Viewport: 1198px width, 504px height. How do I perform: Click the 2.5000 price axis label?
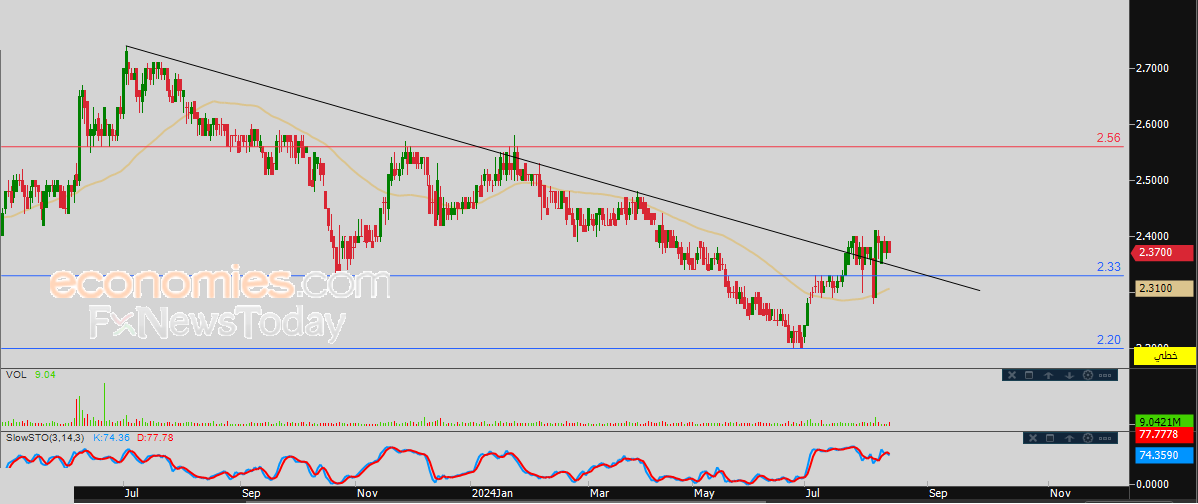point(1152,180)
